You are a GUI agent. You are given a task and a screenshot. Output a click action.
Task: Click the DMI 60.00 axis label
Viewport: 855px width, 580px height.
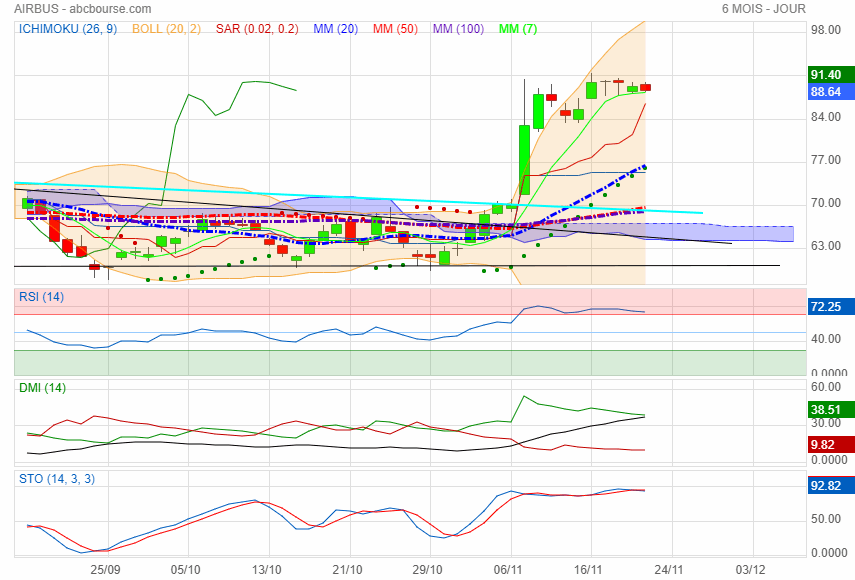(826, 387)
